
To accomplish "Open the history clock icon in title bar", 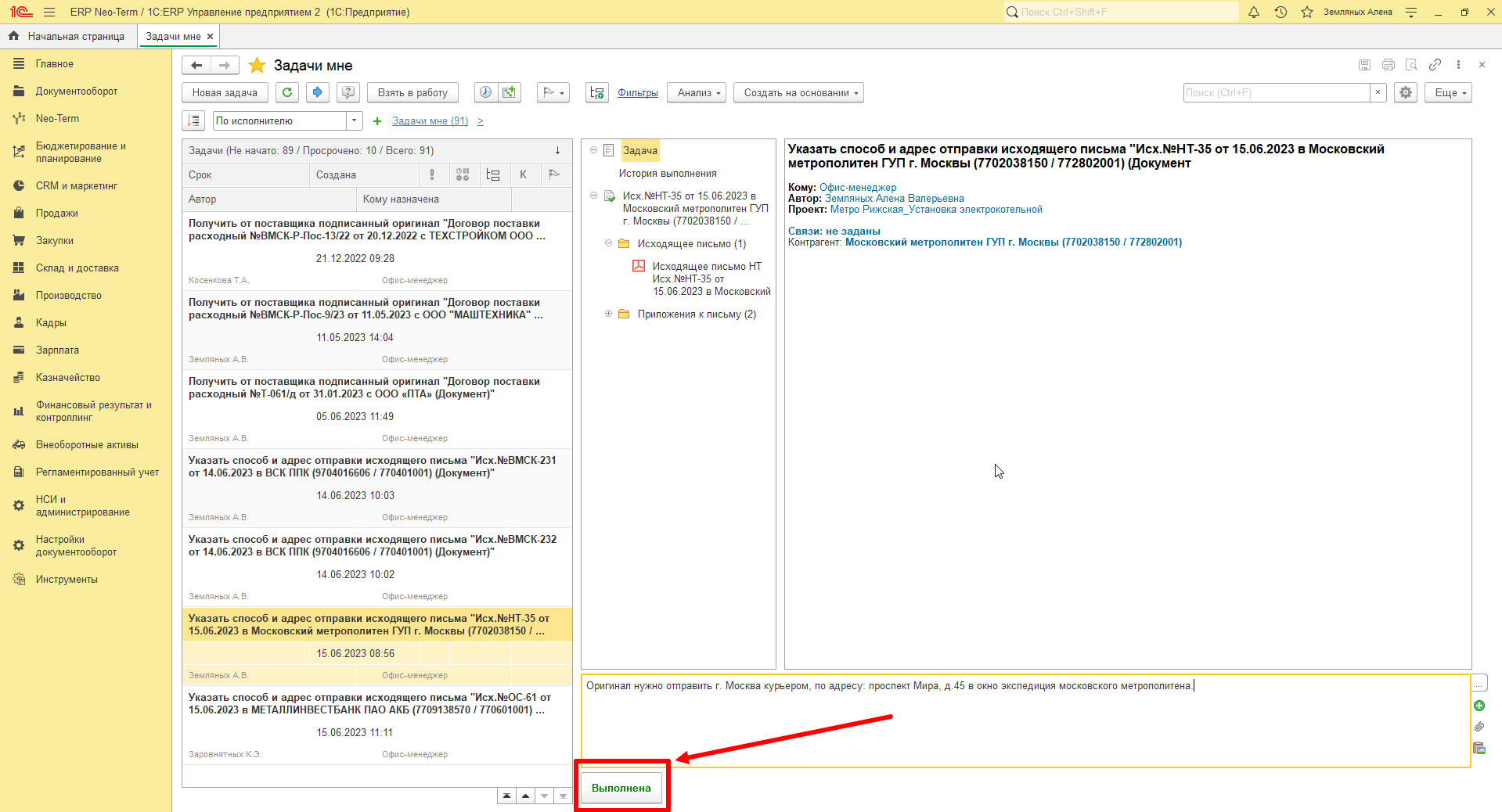I will 1280,12.
